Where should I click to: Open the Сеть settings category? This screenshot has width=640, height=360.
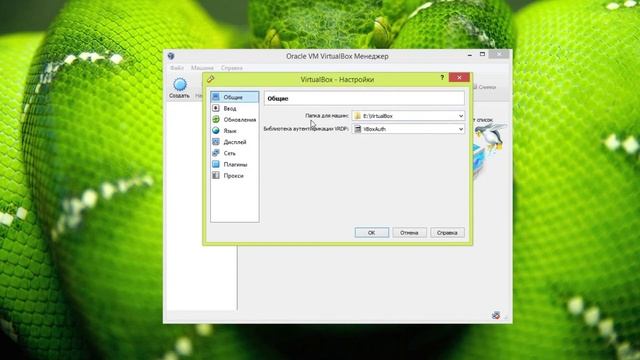pos(234,153)
